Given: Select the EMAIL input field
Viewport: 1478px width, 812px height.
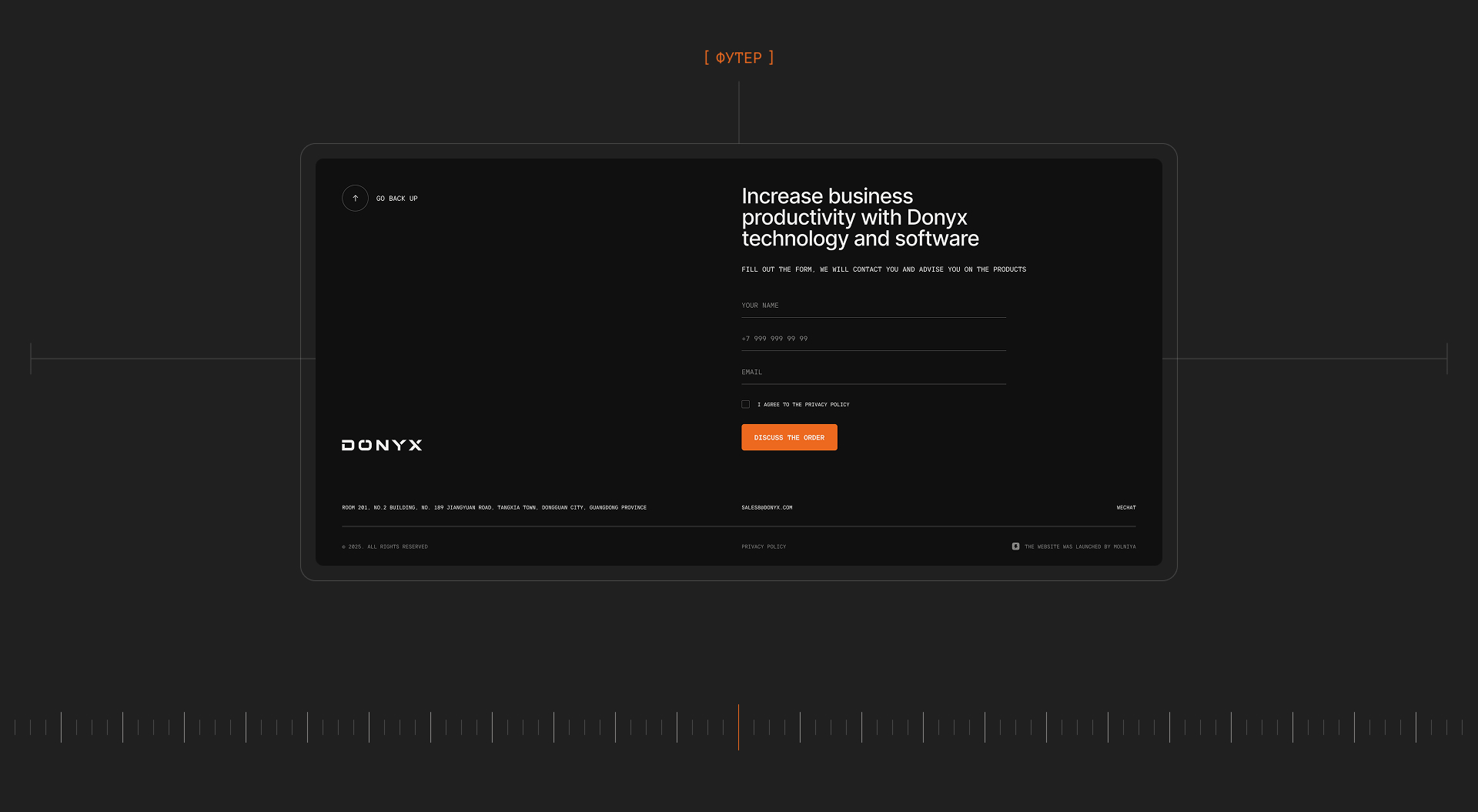Looking at the screenshot, I should click(x=873, y=373).
